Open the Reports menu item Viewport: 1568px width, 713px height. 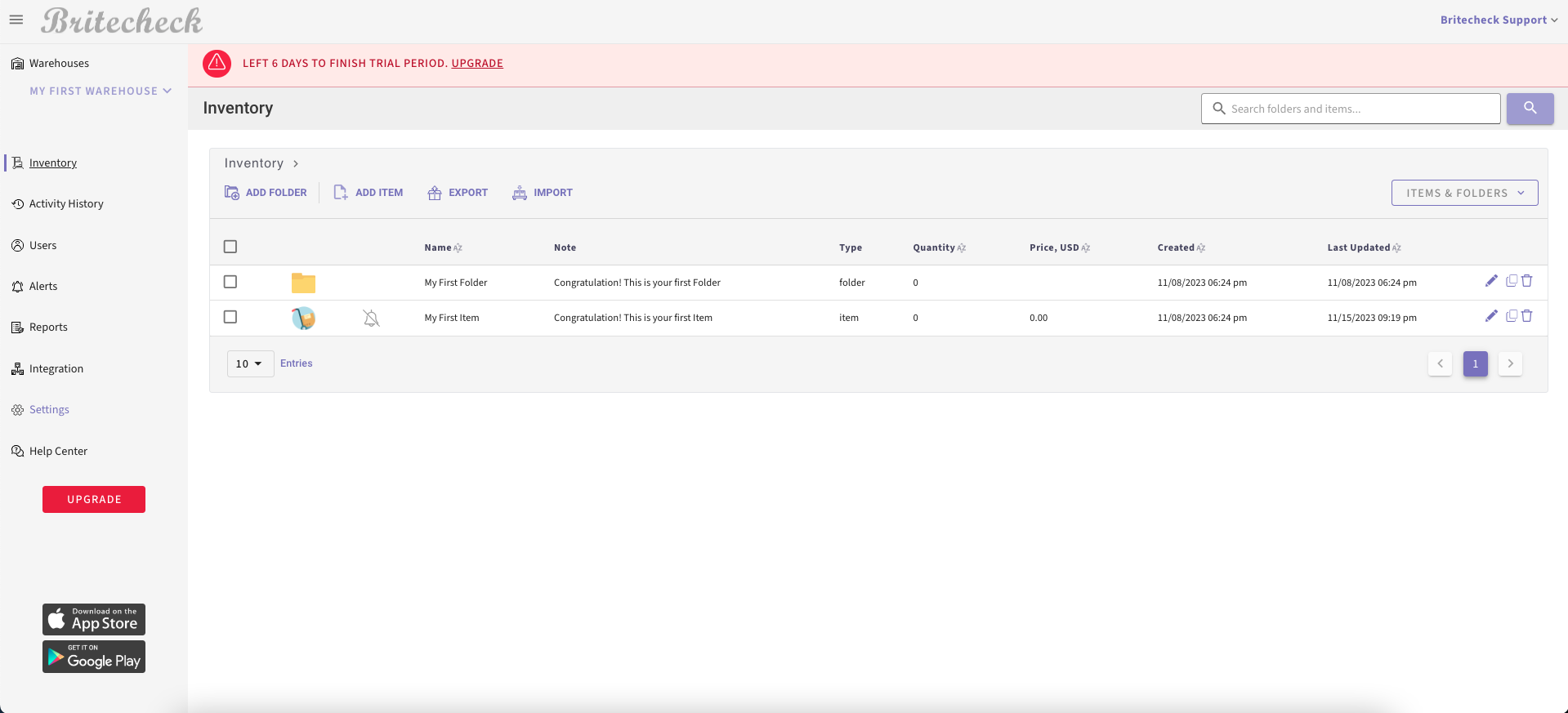tap(48, 328)
